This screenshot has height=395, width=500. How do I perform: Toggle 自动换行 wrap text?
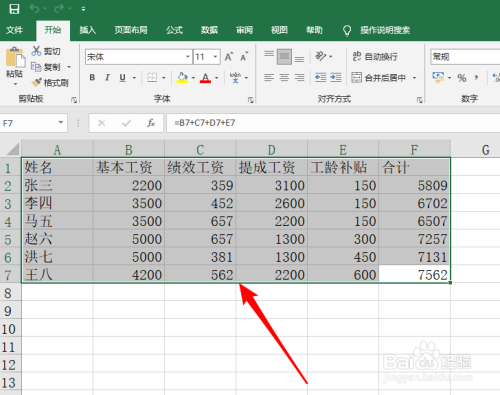[x=375, y=56]
